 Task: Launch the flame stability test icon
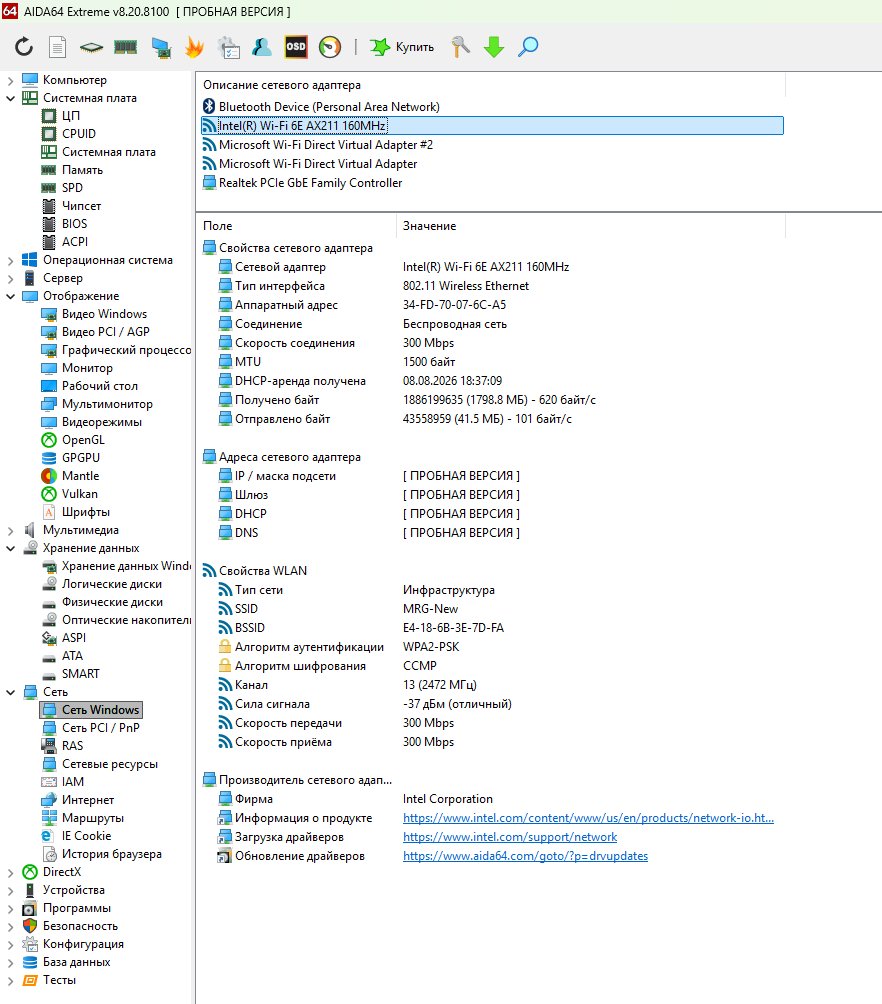(194, 47)
